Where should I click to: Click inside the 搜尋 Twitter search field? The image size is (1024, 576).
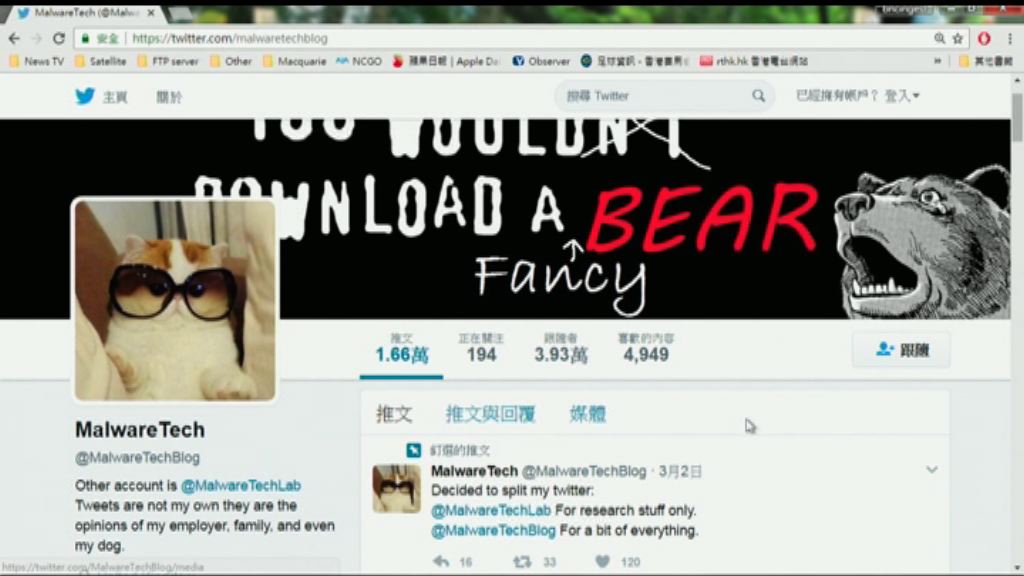point(655,96)
